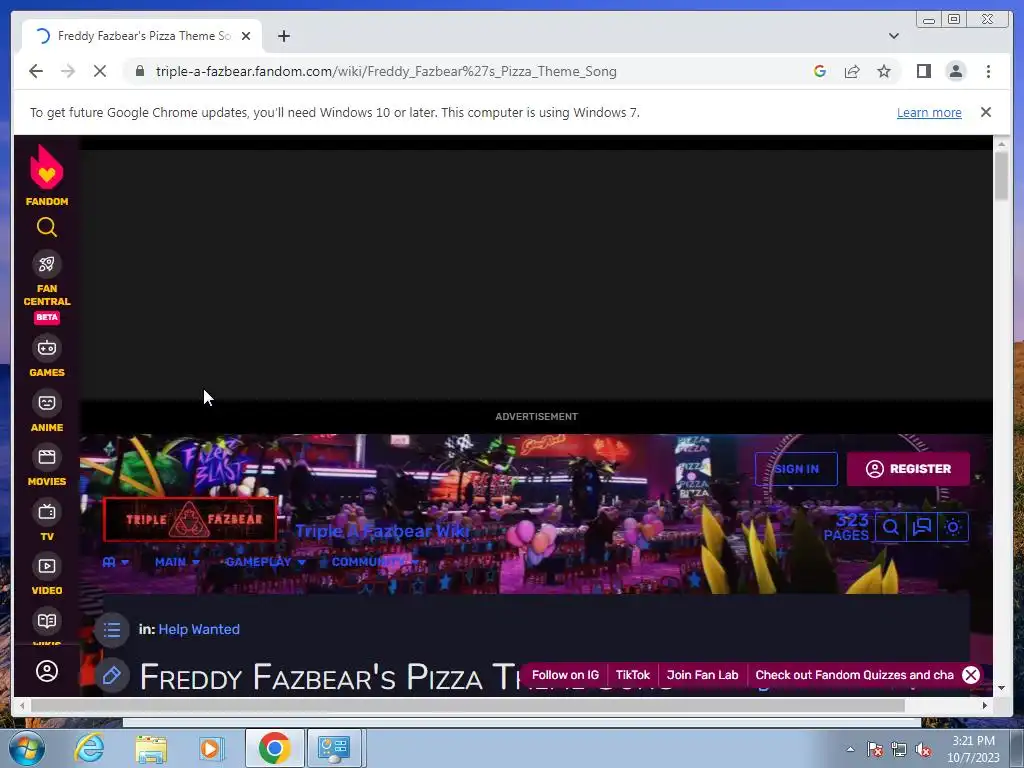
Task: Open the Wikis book icon
Action: 46,621
